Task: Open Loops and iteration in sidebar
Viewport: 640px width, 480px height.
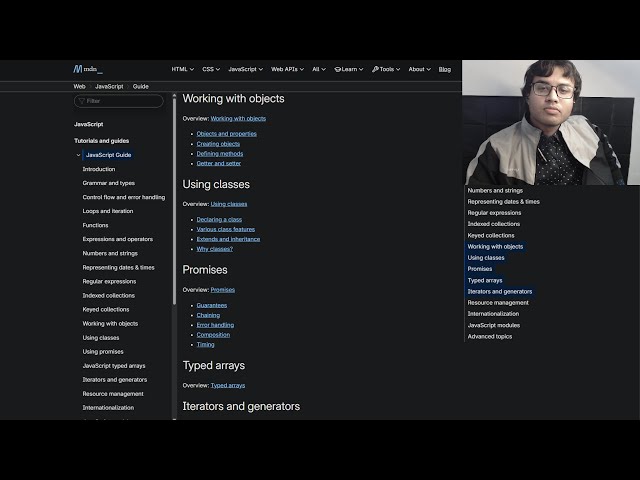Action: coord(108,211)
